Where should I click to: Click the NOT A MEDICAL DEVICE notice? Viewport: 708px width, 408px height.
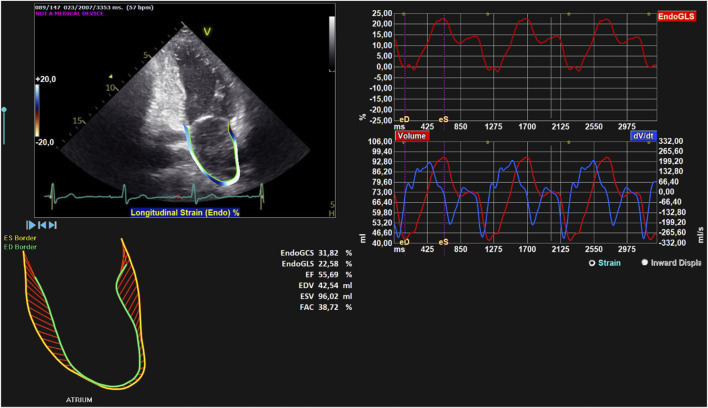coord(70,14)
